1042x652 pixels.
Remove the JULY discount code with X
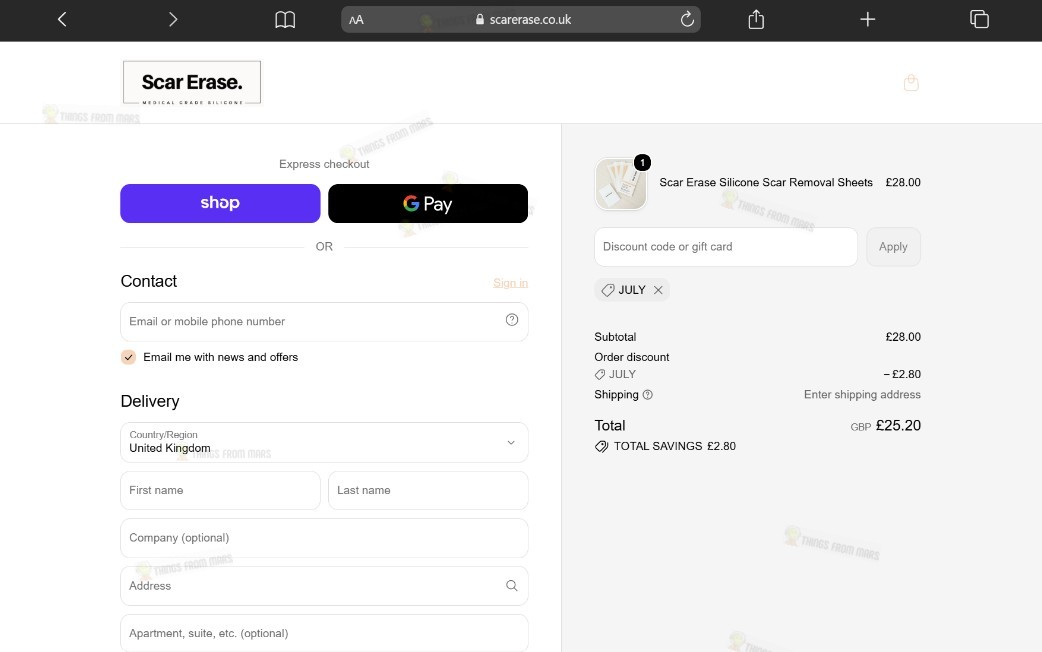(658, 290)
